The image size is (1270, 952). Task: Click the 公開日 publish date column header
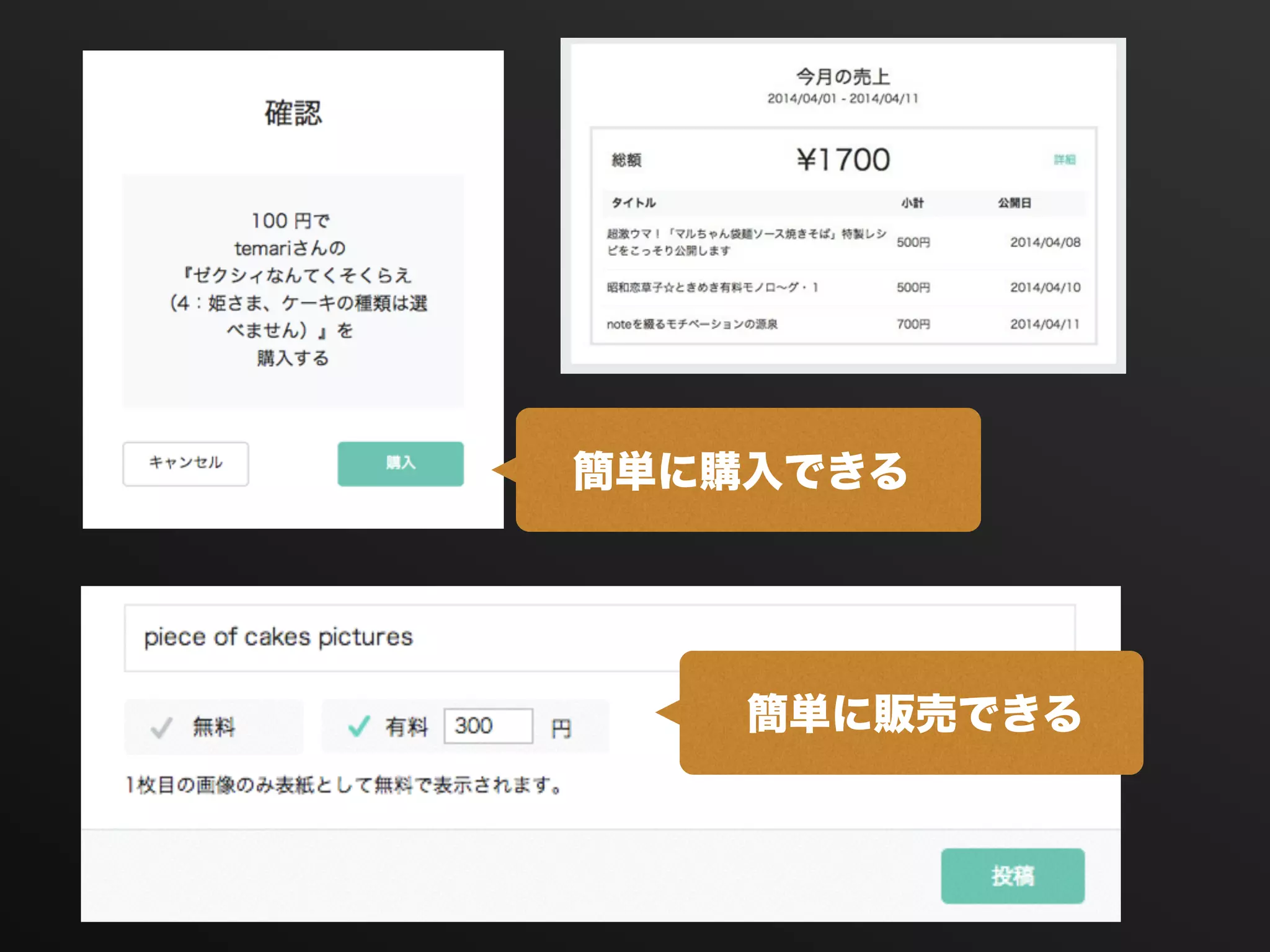[x=1014, y=203]
